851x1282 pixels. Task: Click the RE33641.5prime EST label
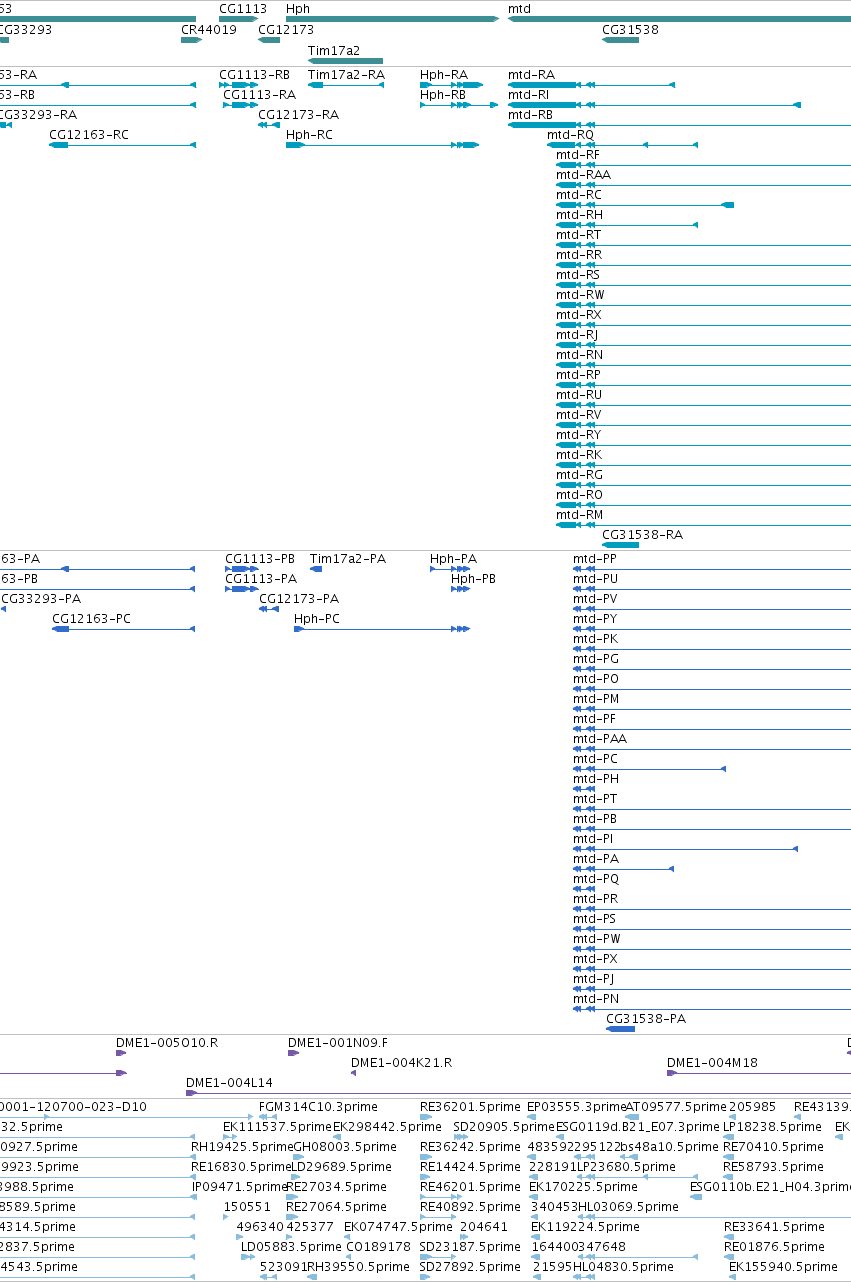[x=774, y=1227]
